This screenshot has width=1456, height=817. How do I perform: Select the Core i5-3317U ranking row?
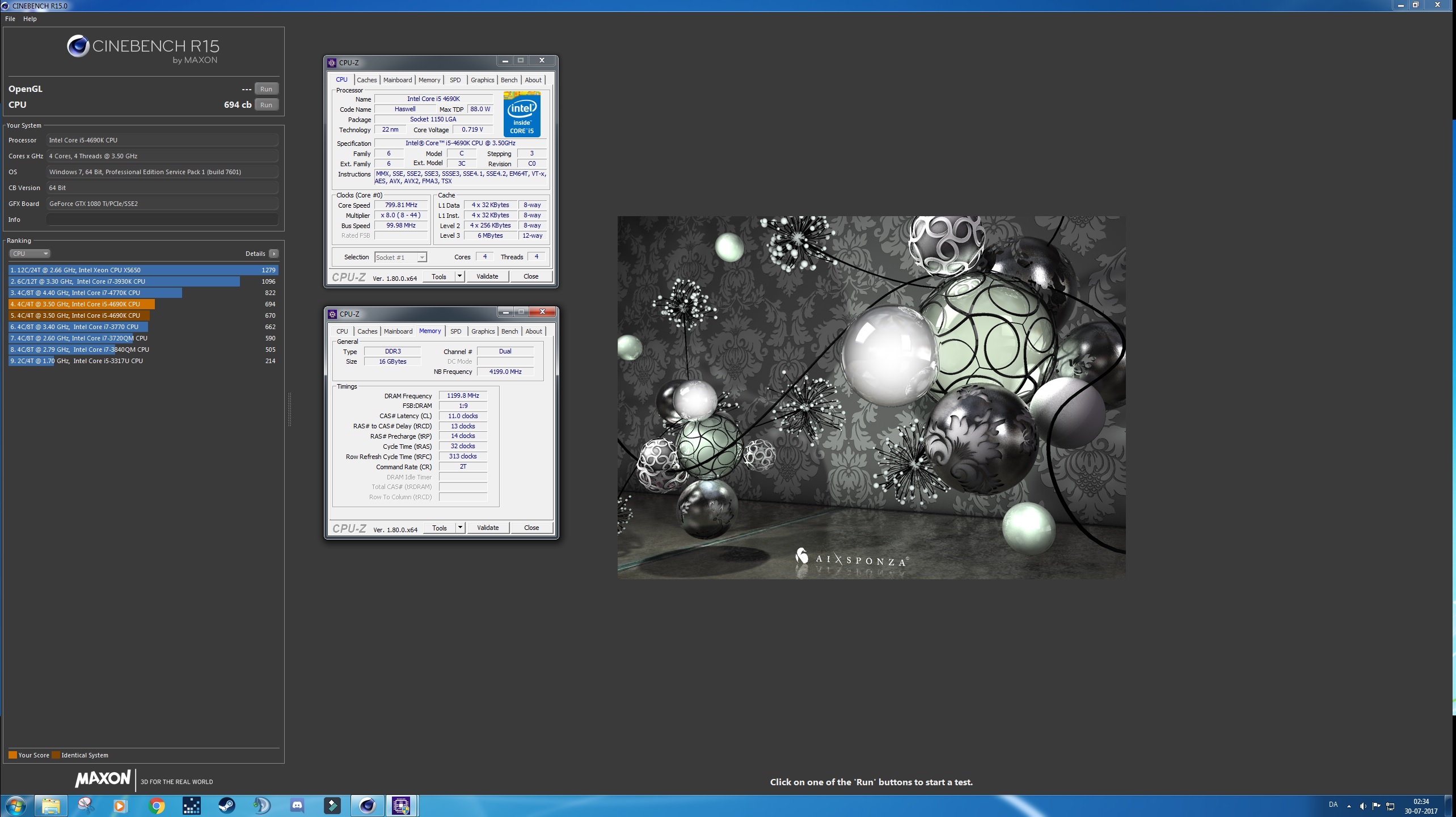(143, 361)
